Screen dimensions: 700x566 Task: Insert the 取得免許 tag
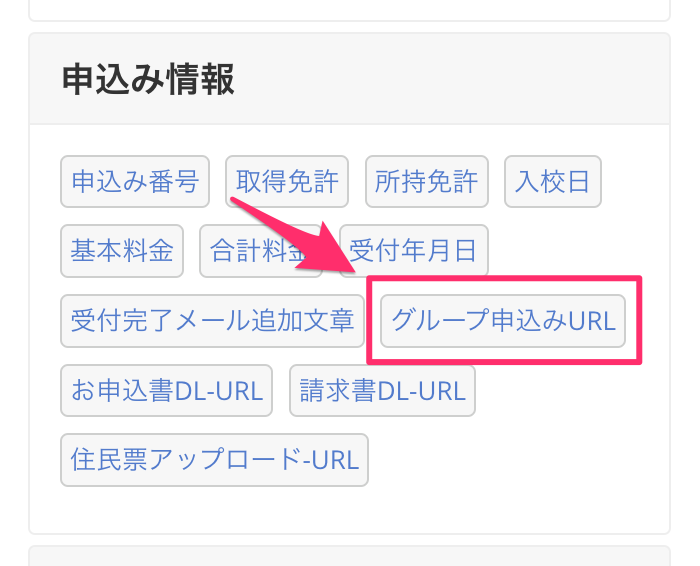click(x=287, y=182)
